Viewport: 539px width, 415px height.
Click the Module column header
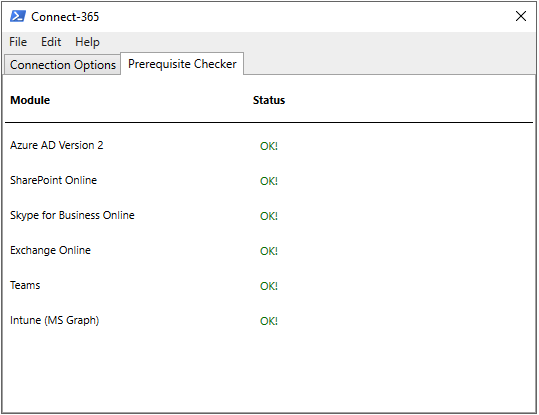point(30,100)
